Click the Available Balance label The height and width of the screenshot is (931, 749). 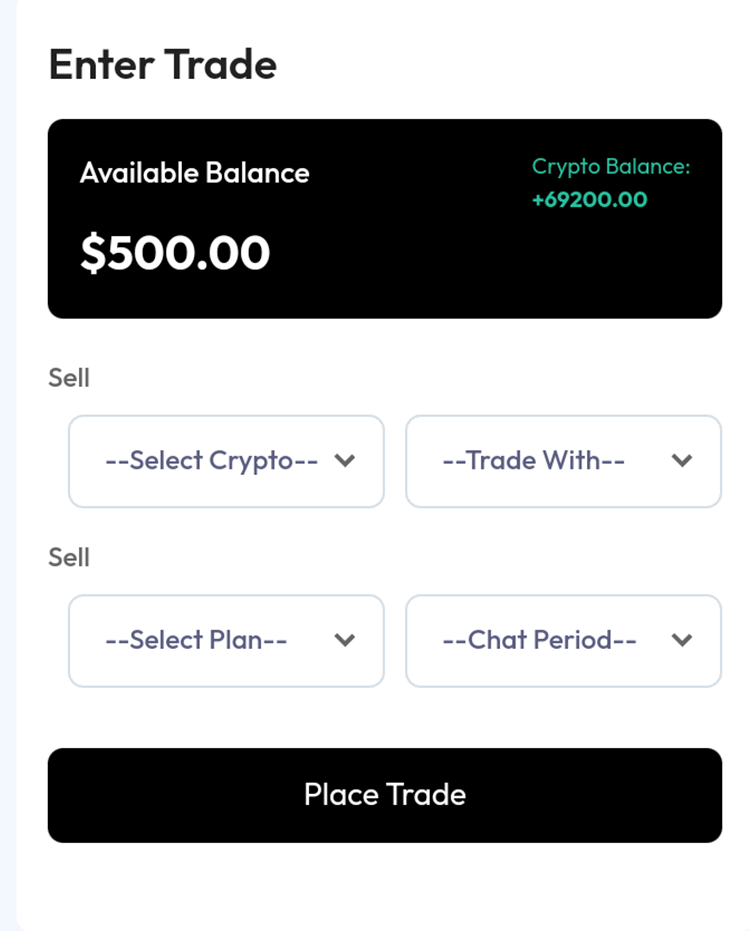[x=195, y=173]
